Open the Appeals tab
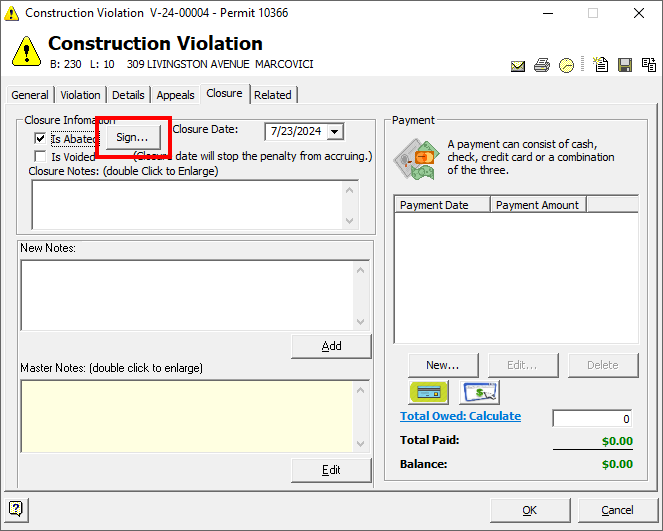This screenshot has width=663, height=531. pos(175,95)
